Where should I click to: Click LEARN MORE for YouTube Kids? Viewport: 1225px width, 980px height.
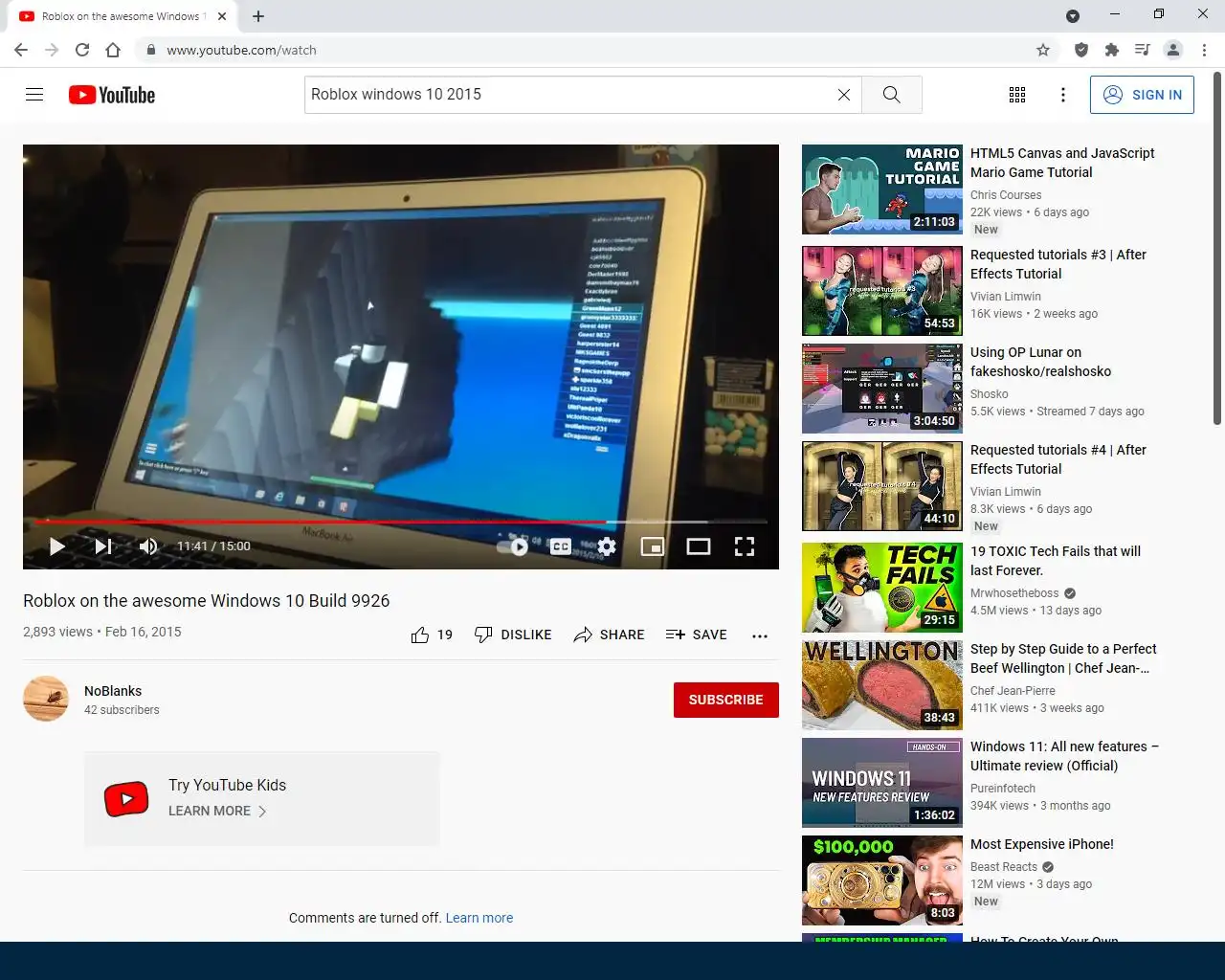point(217,811)
